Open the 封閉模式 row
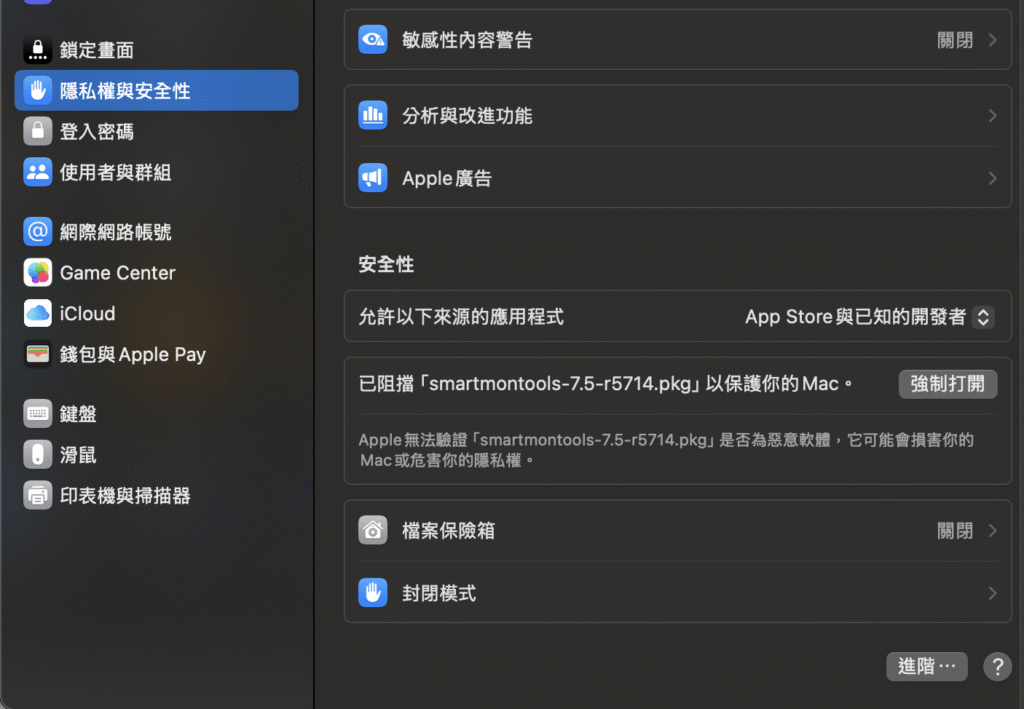 [x=677, y=593]
